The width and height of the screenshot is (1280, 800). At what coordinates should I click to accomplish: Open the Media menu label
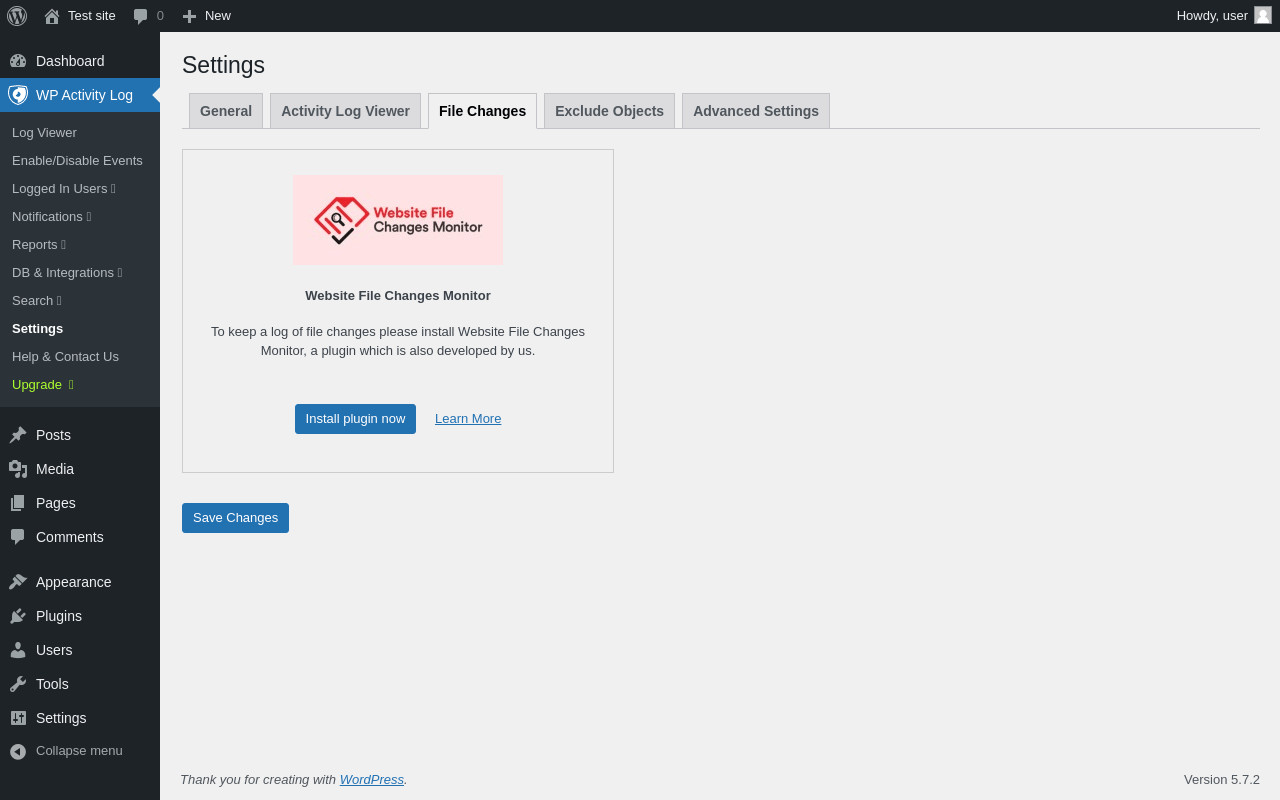55,469
